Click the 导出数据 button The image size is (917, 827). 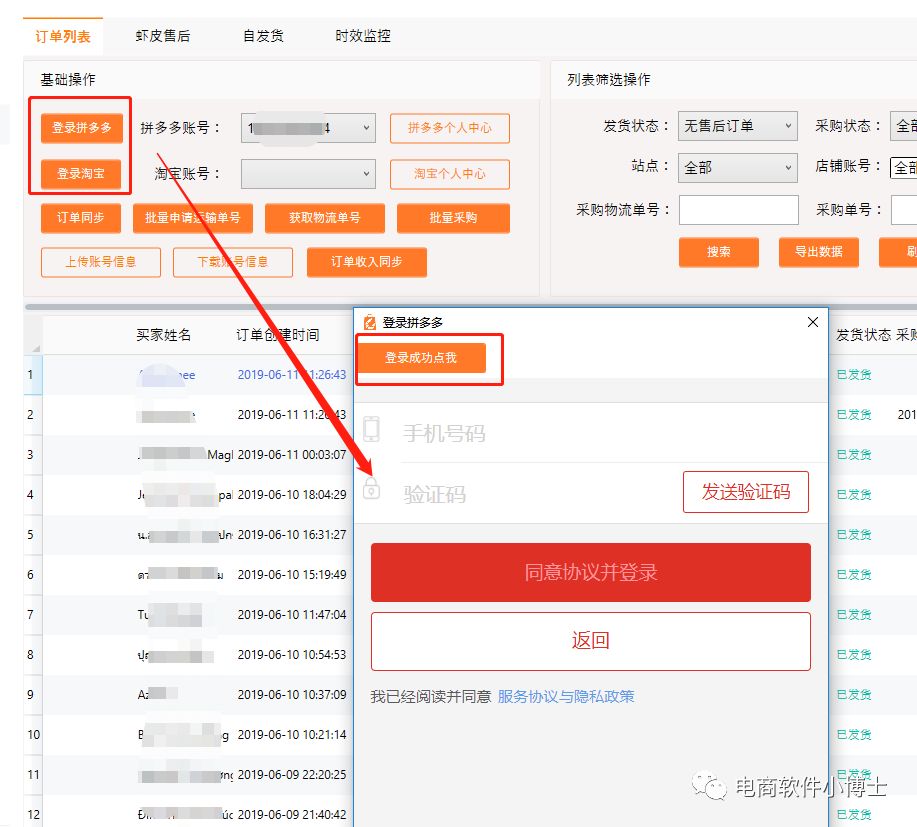[x=819, y=252]
